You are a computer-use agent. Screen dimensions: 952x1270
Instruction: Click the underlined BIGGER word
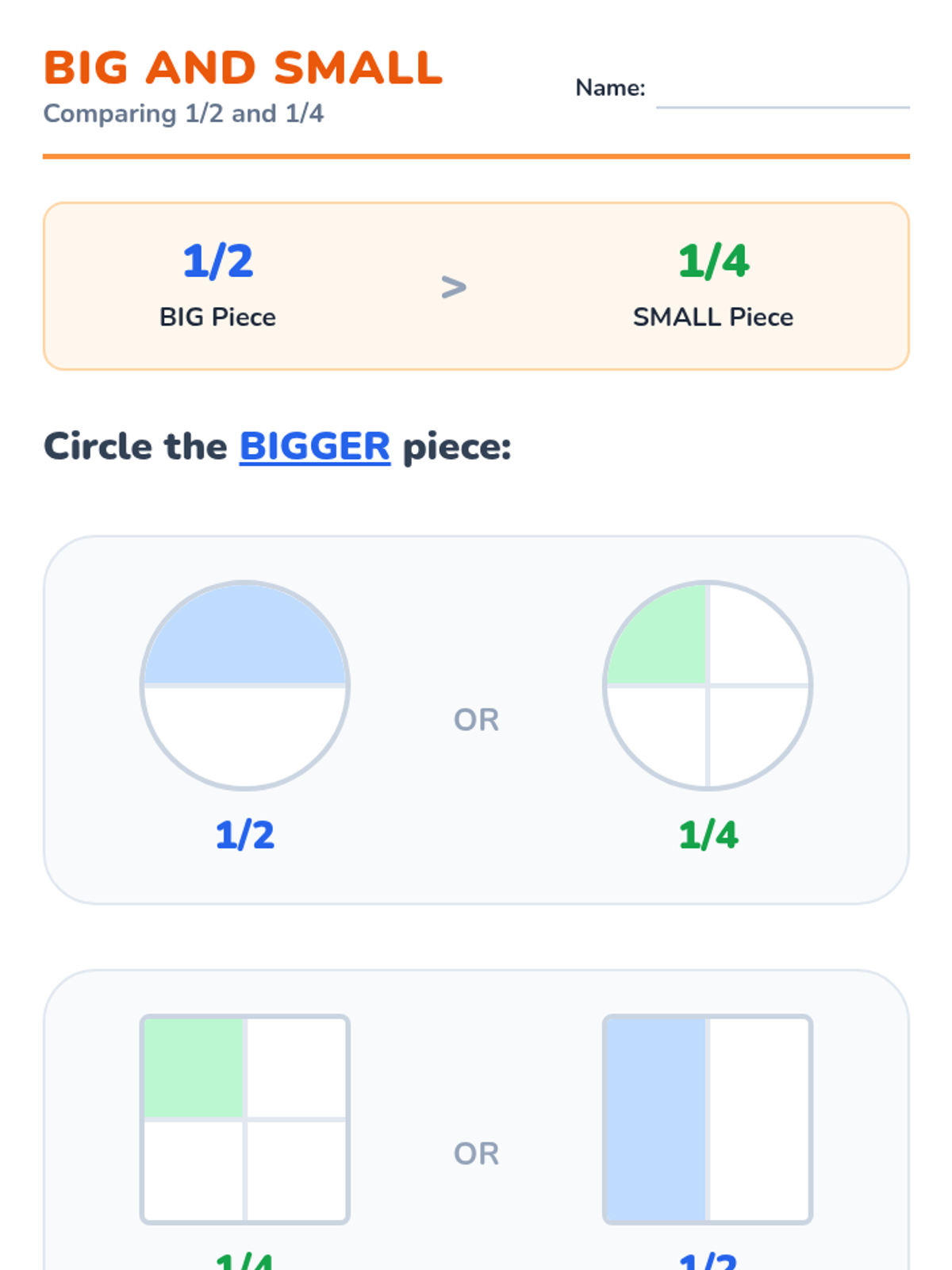tap(315, 446)
